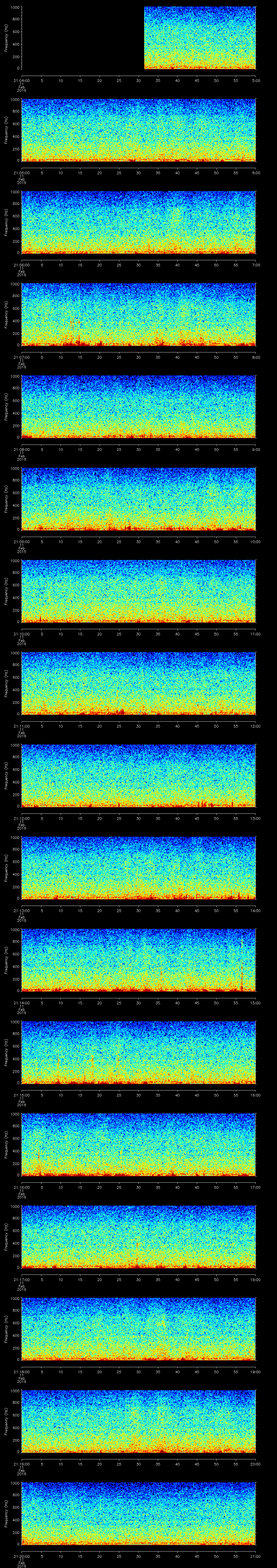The image size is (277, 1568).
Task: Click the 11:00 end time label
Action: pyautogui.click(x=256, y=634)
